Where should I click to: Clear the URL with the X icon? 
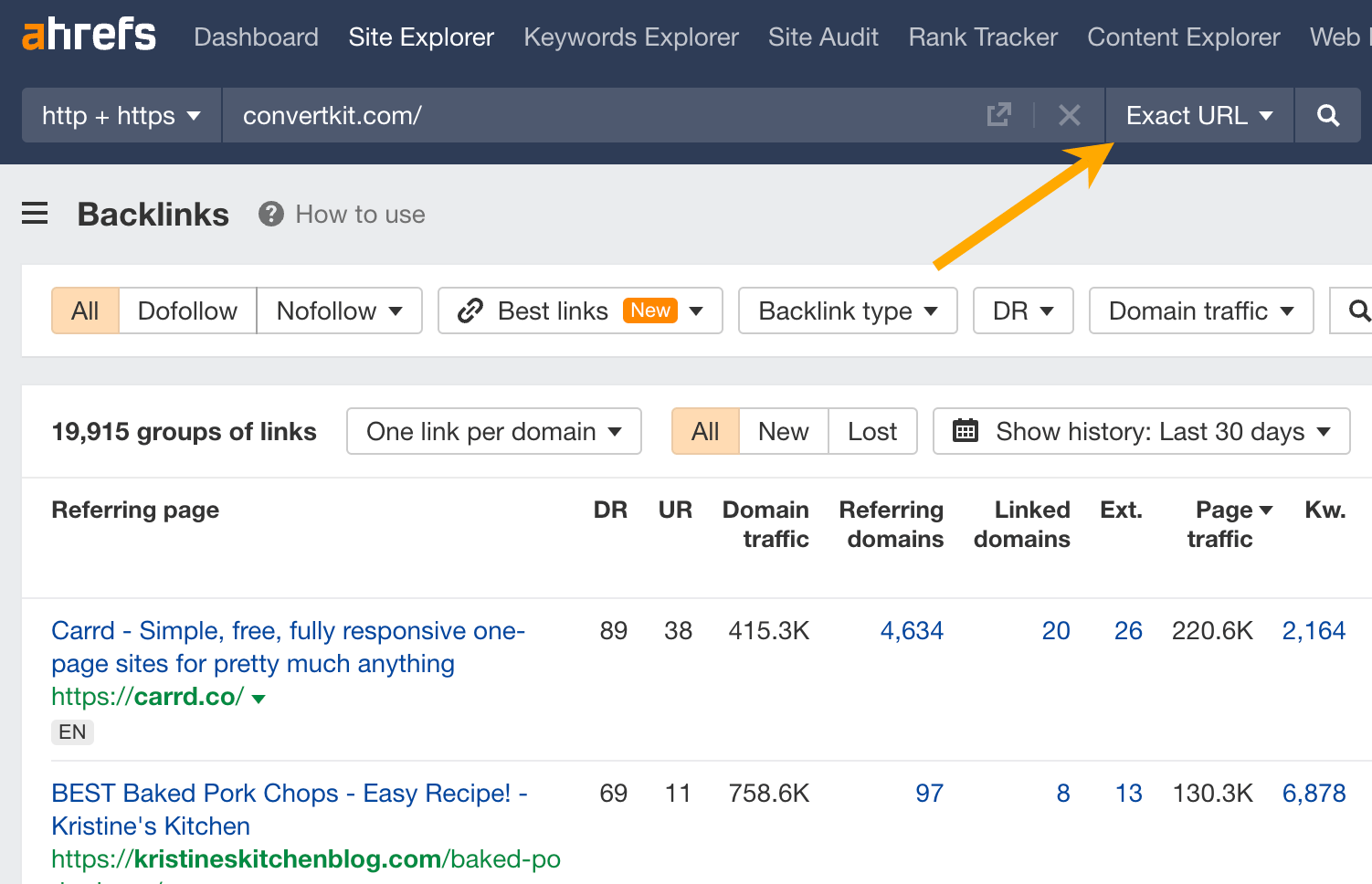(x=1069, y=115)
